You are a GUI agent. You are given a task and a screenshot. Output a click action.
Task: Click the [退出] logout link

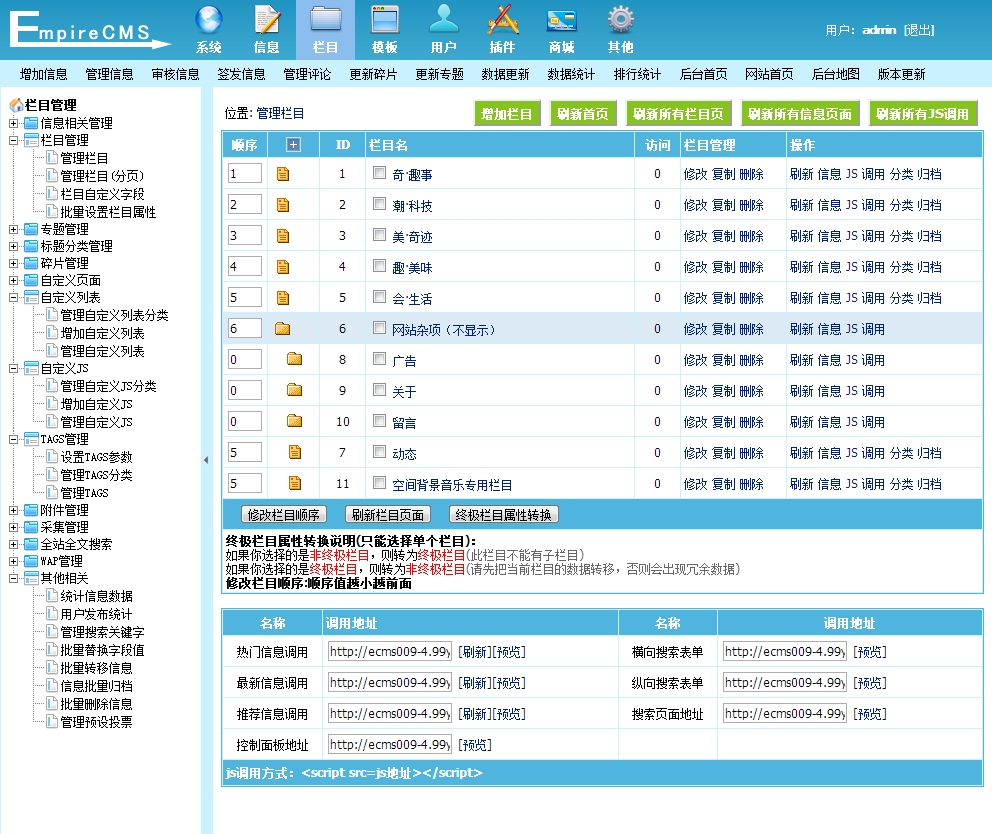[x=919, y=30]
